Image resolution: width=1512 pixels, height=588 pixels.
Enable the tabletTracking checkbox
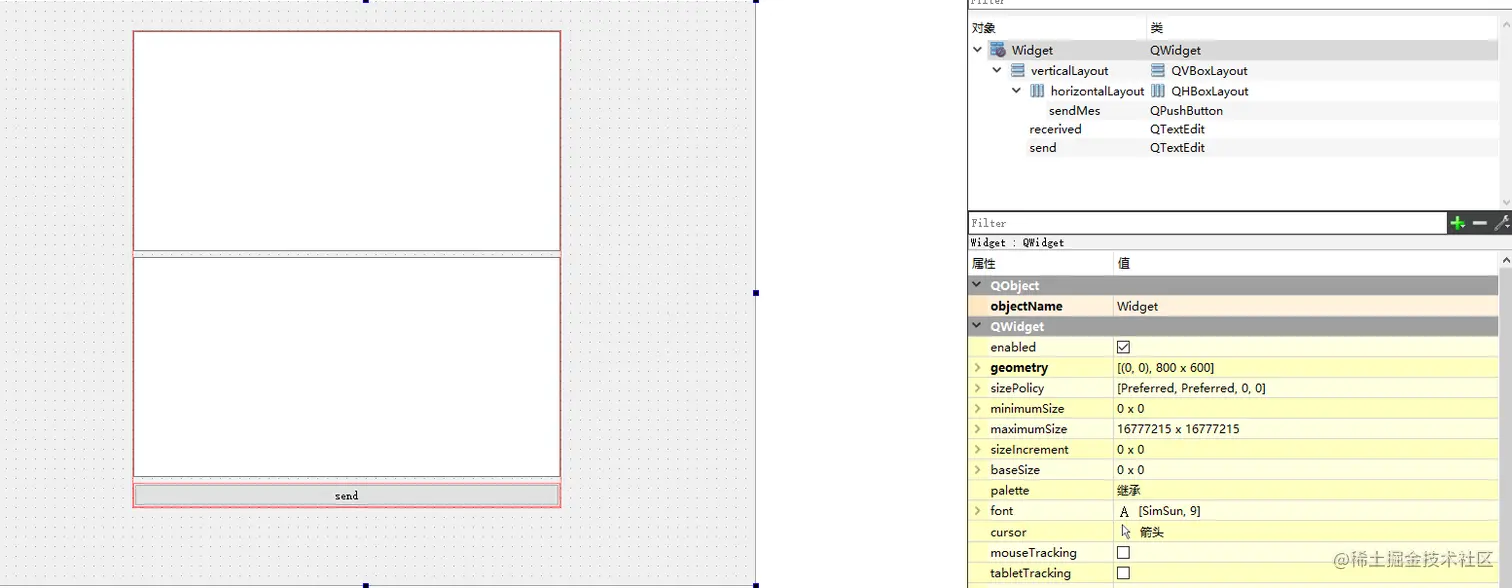click(x=1123, y=573)
